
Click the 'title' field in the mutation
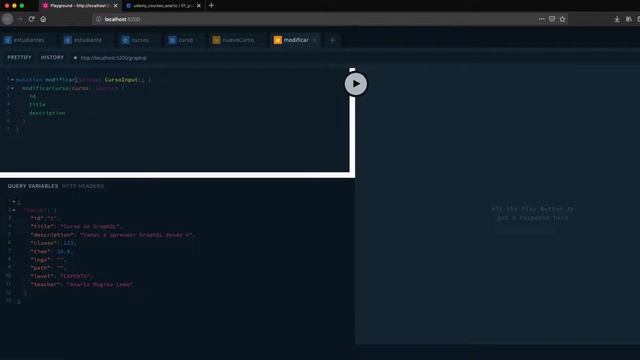(x=37, y=104)
